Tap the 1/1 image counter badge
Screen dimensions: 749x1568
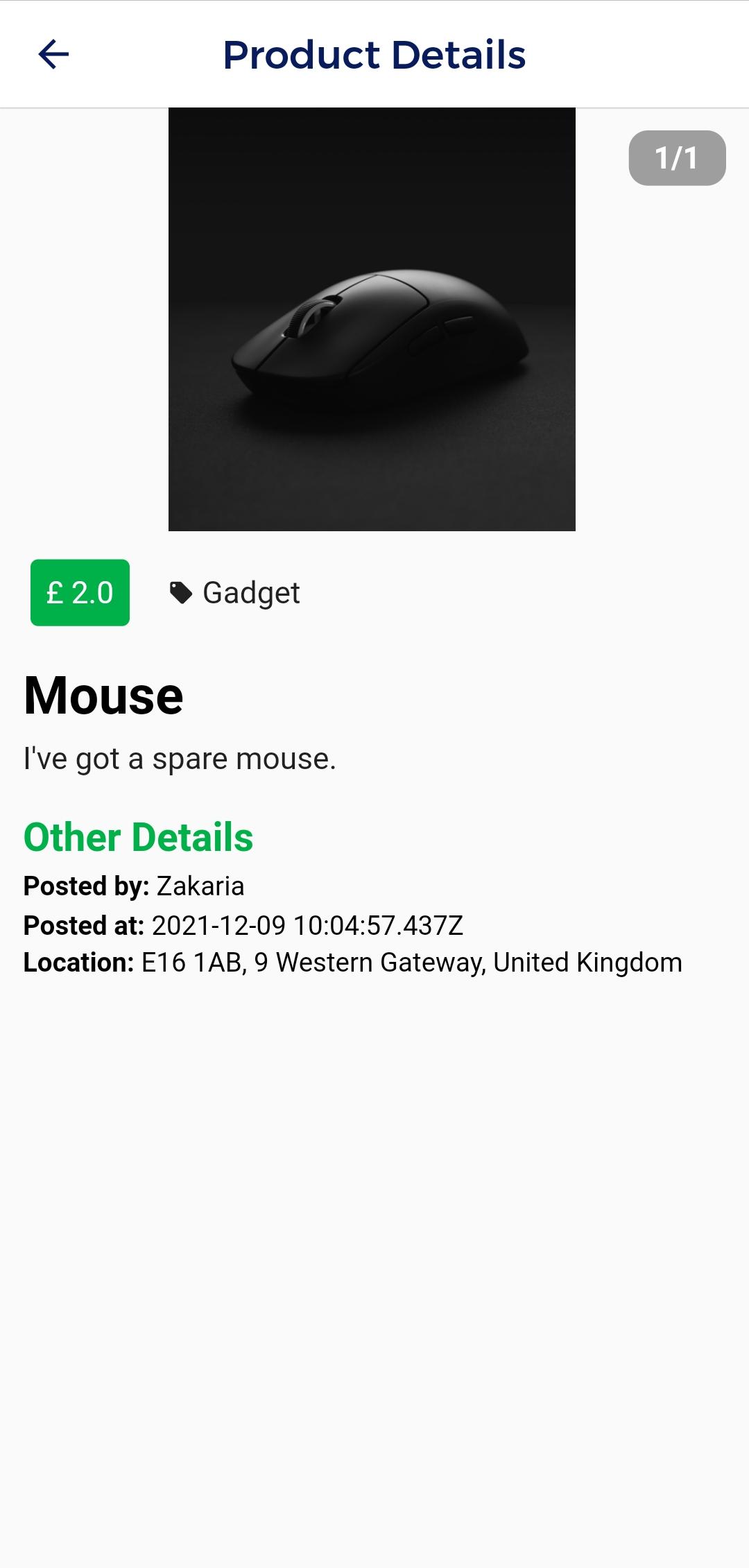(x=677, y=158)
